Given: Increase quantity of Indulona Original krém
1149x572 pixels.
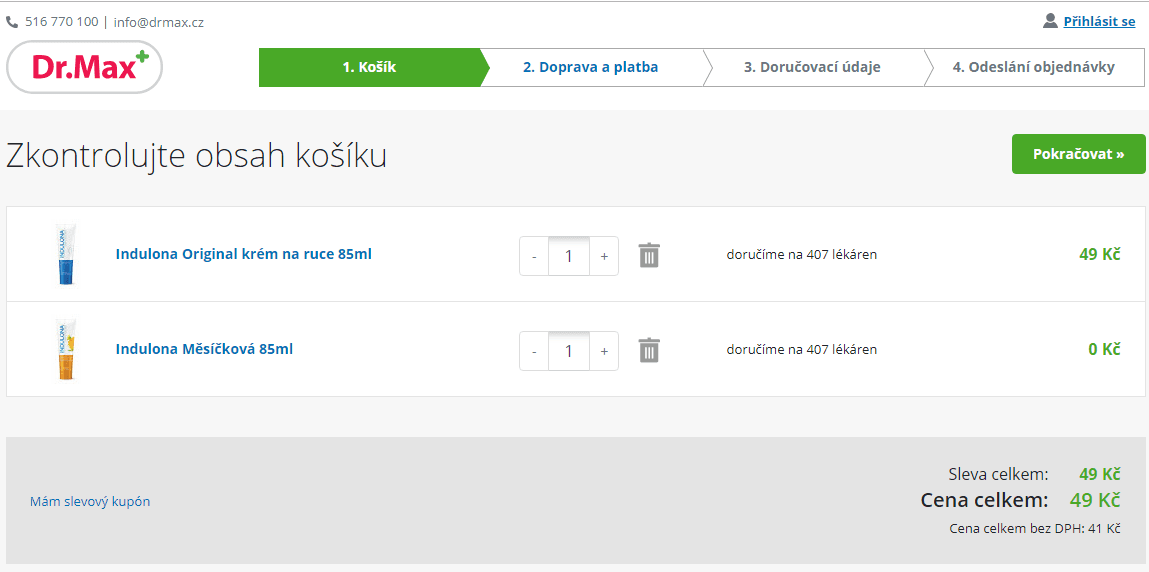Looking at the screenshot, I should click(604, 256).
